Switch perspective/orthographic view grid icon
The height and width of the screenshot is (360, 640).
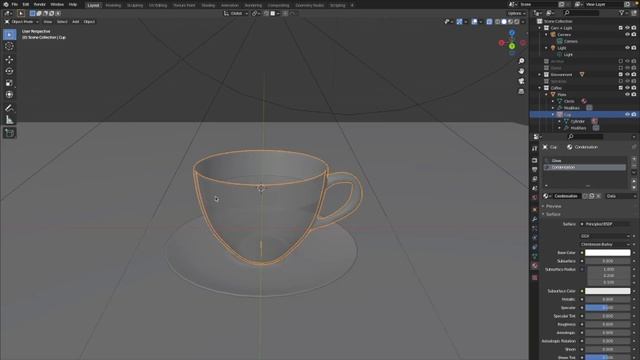(521, 91)
